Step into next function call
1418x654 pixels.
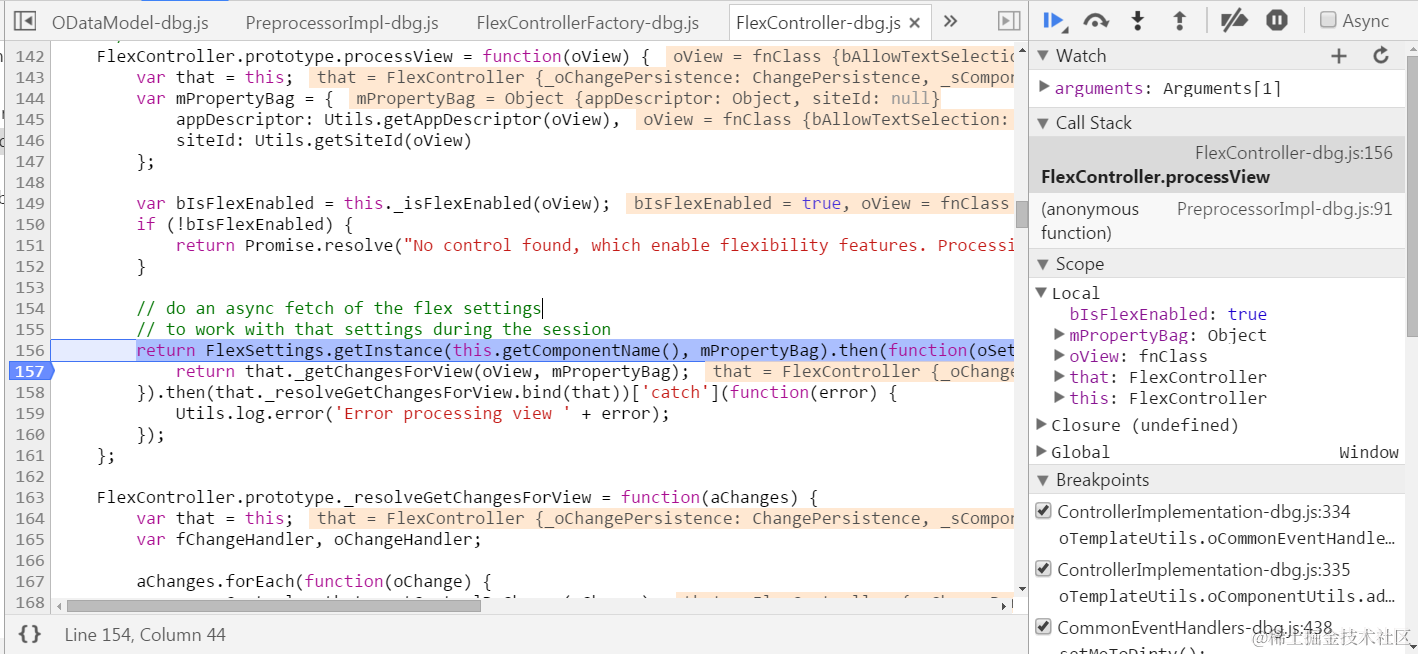point(1138,20)
